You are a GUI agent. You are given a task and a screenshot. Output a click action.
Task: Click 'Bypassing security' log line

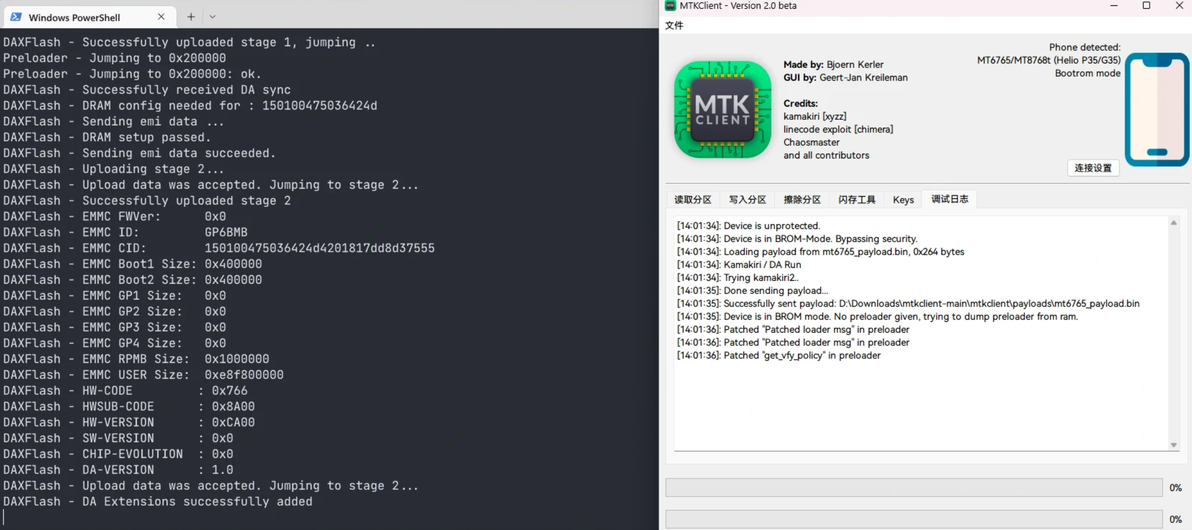click(797, 239)
